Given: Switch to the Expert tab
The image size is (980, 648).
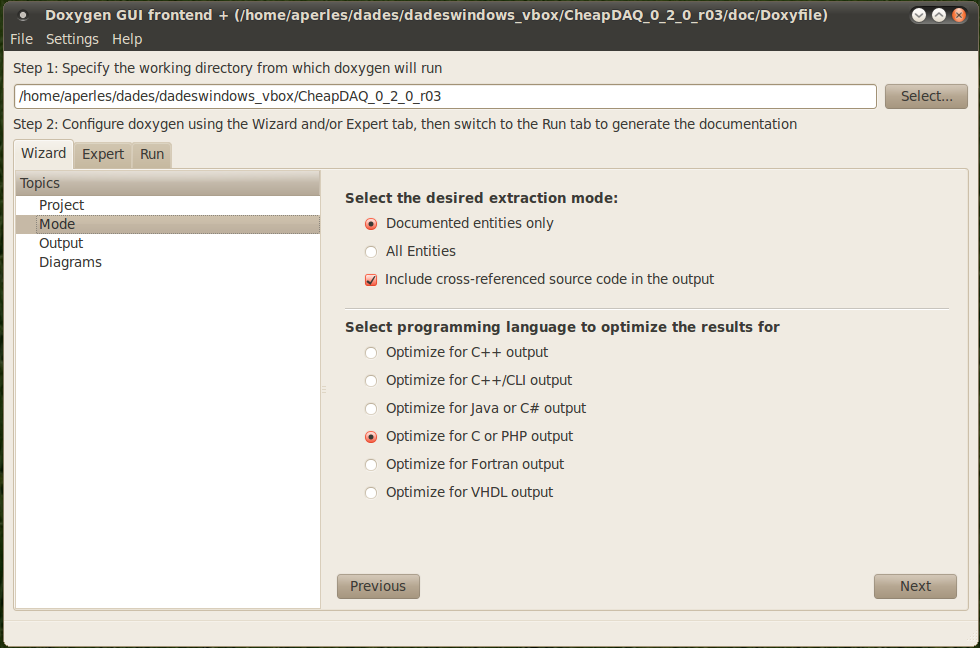Looking at the screenshot, I should [x=102, y=154].
